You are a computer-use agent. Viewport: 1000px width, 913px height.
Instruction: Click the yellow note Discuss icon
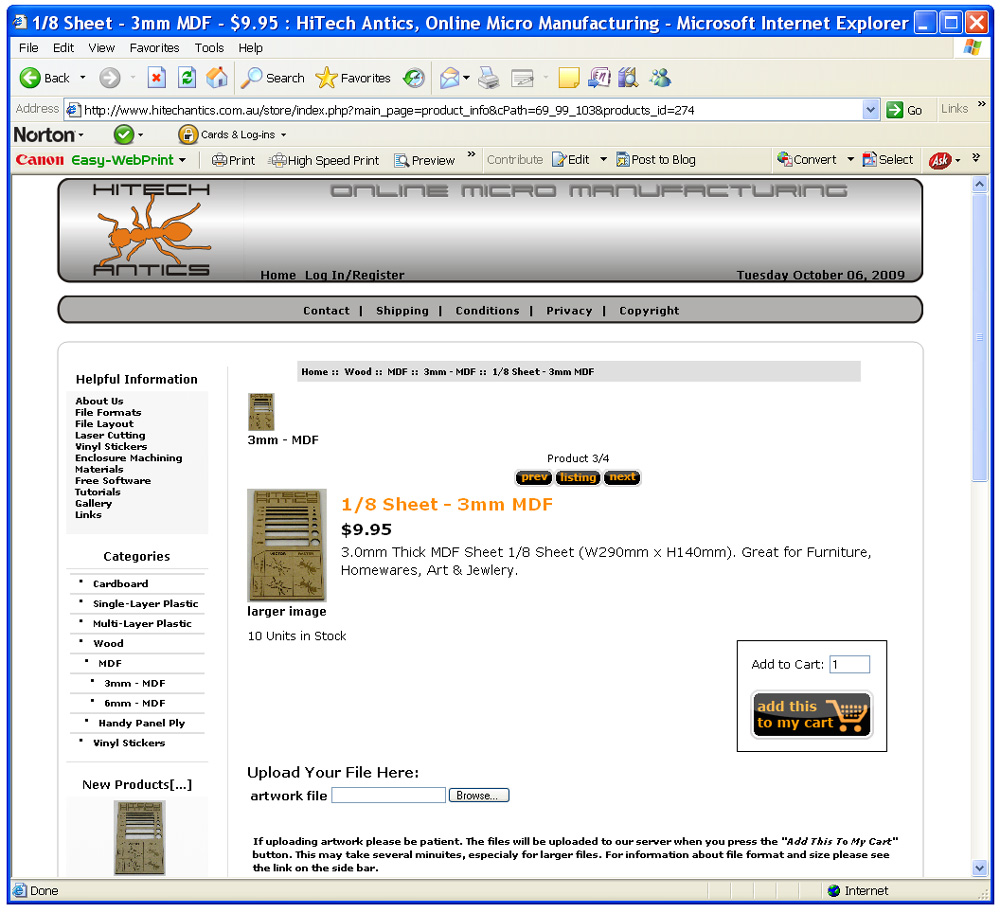[x=568, y=78]
